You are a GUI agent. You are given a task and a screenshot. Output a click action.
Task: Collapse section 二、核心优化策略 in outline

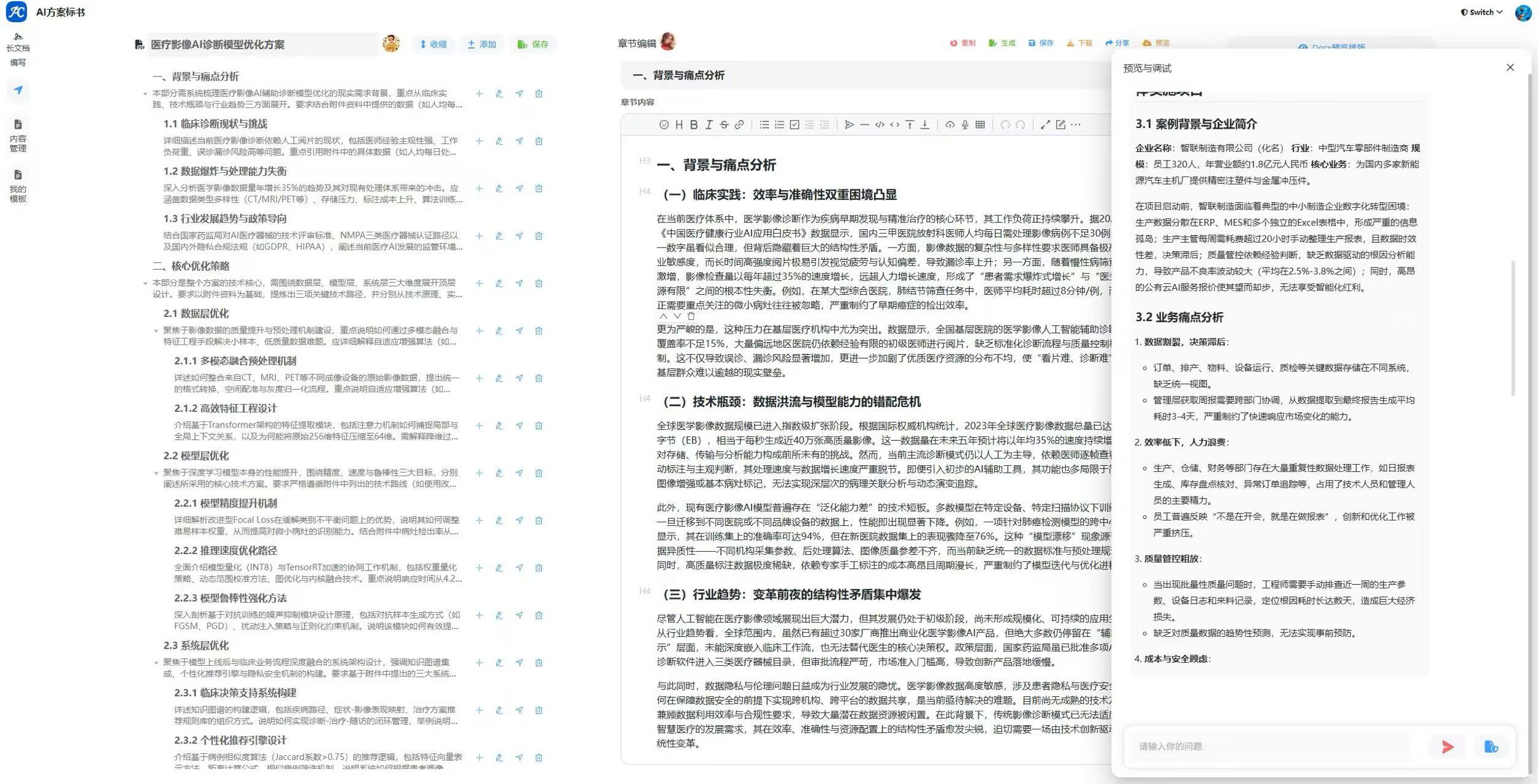145,283
